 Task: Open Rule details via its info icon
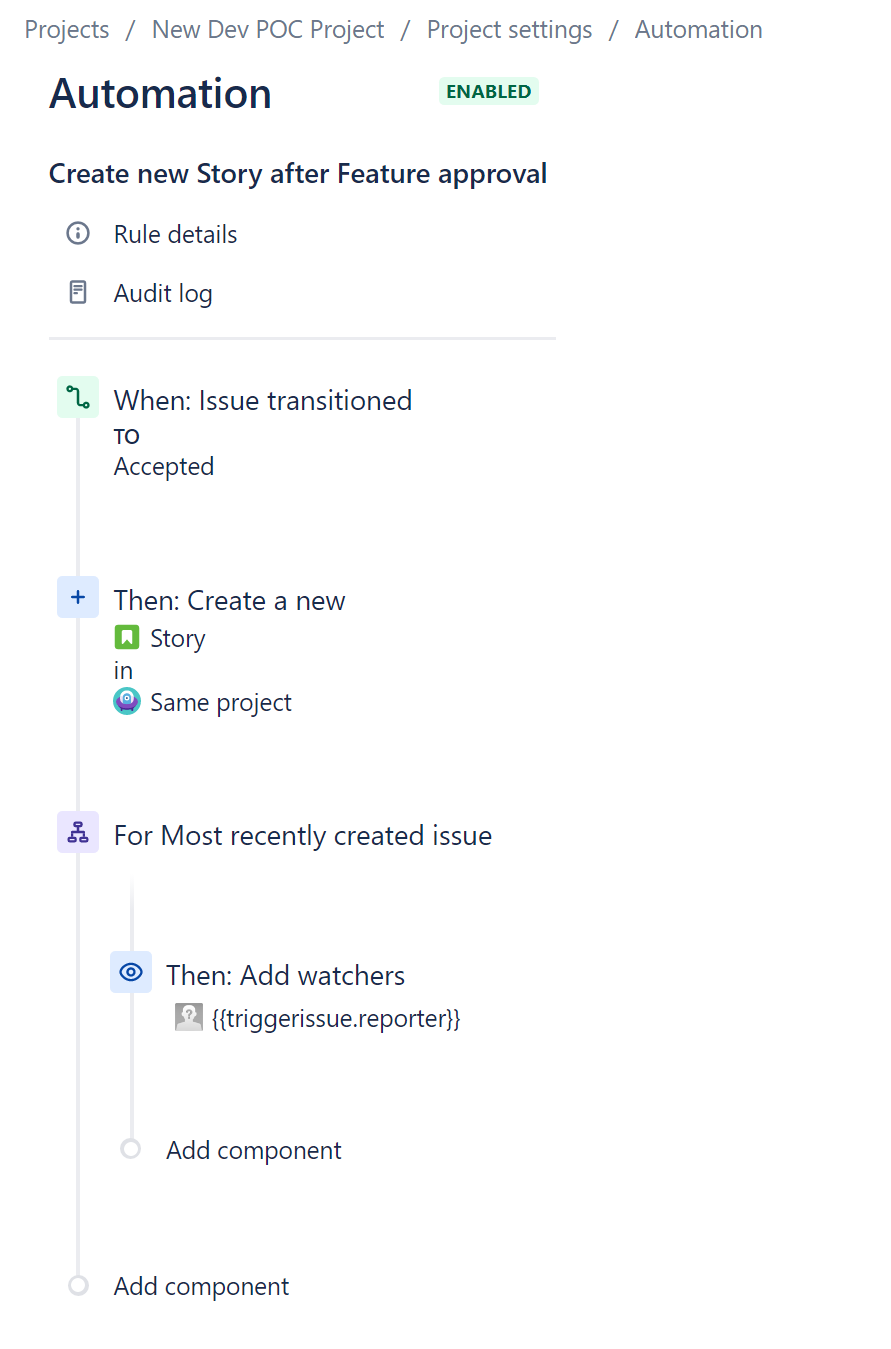[x=78, y=232]
